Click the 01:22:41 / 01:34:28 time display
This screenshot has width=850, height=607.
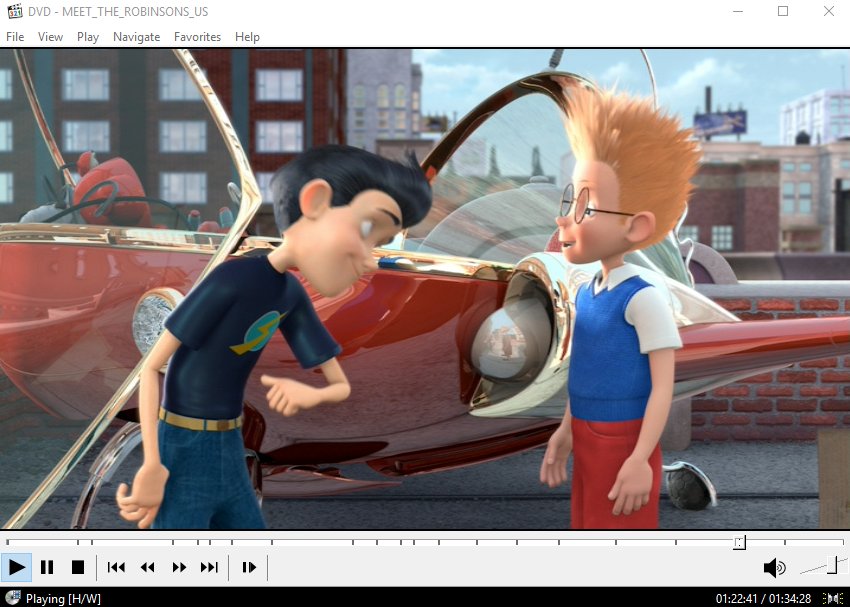pyautogui.click(x=763, y=599)
